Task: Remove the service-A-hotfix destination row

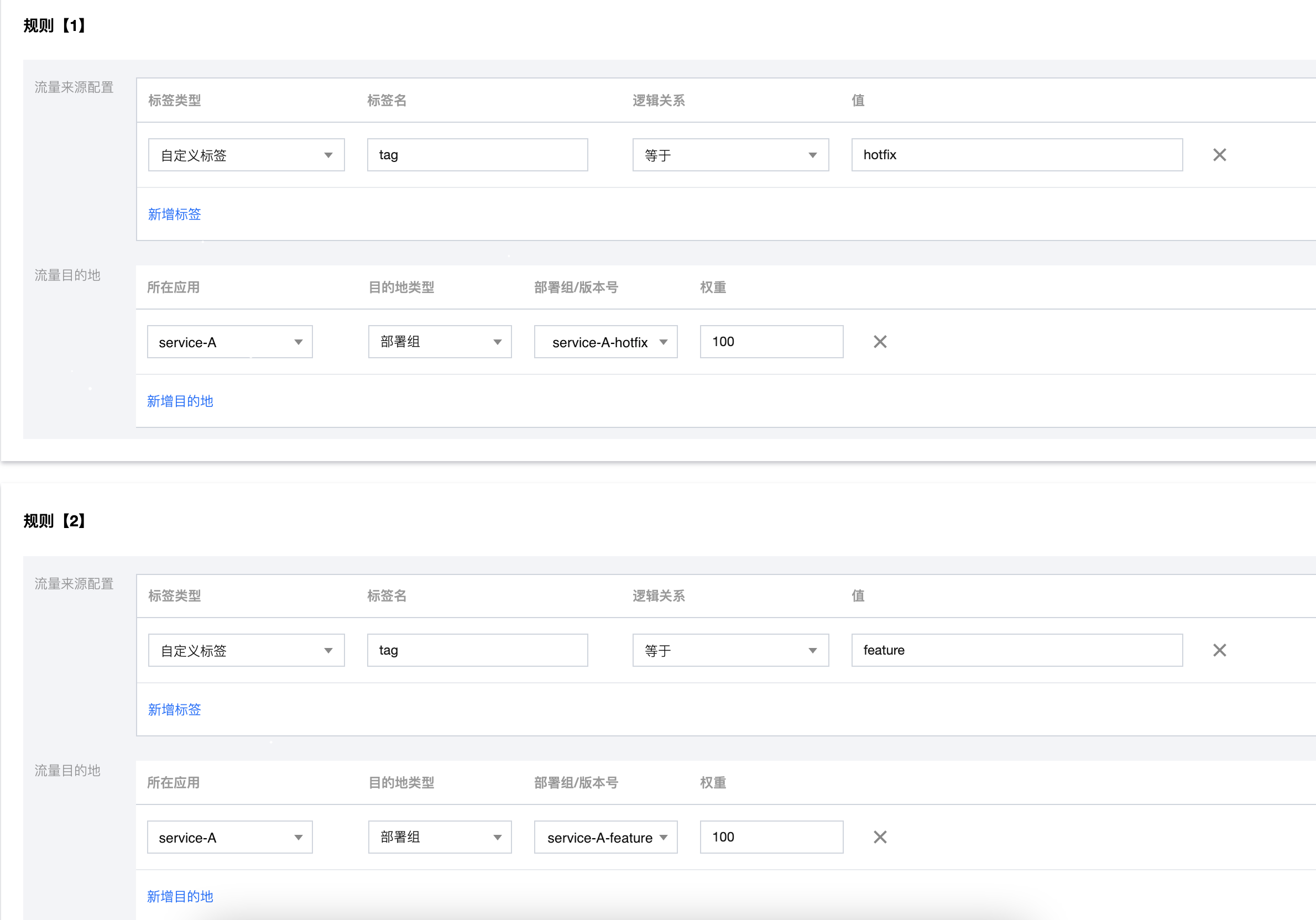Action: 880,342
